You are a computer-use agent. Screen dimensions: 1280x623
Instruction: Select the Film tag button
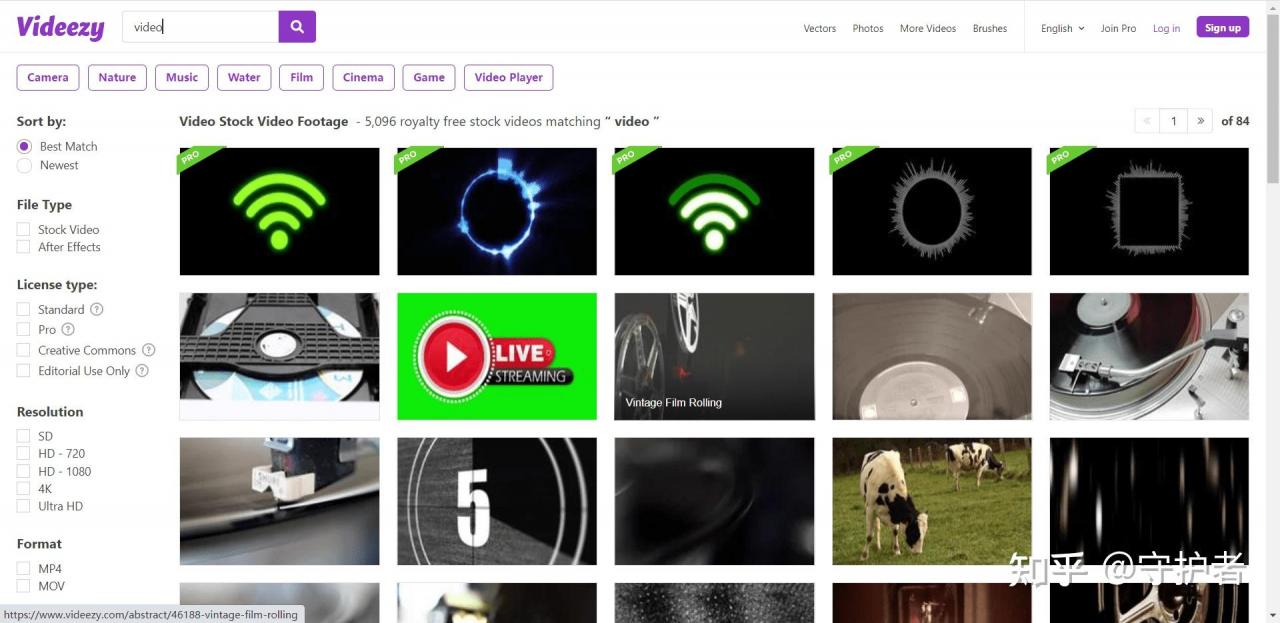click(x=302, y=77)
